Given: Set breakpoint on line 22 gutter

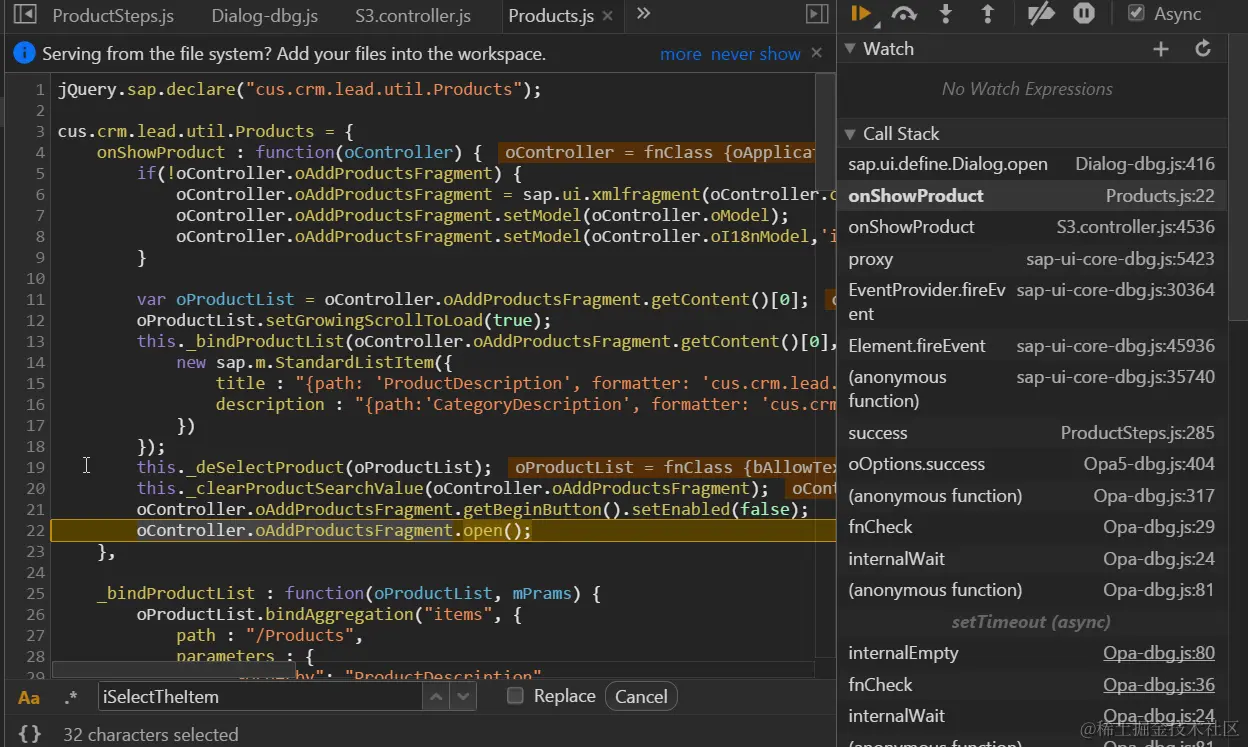Looking at the screenshot, I should 36,531.
